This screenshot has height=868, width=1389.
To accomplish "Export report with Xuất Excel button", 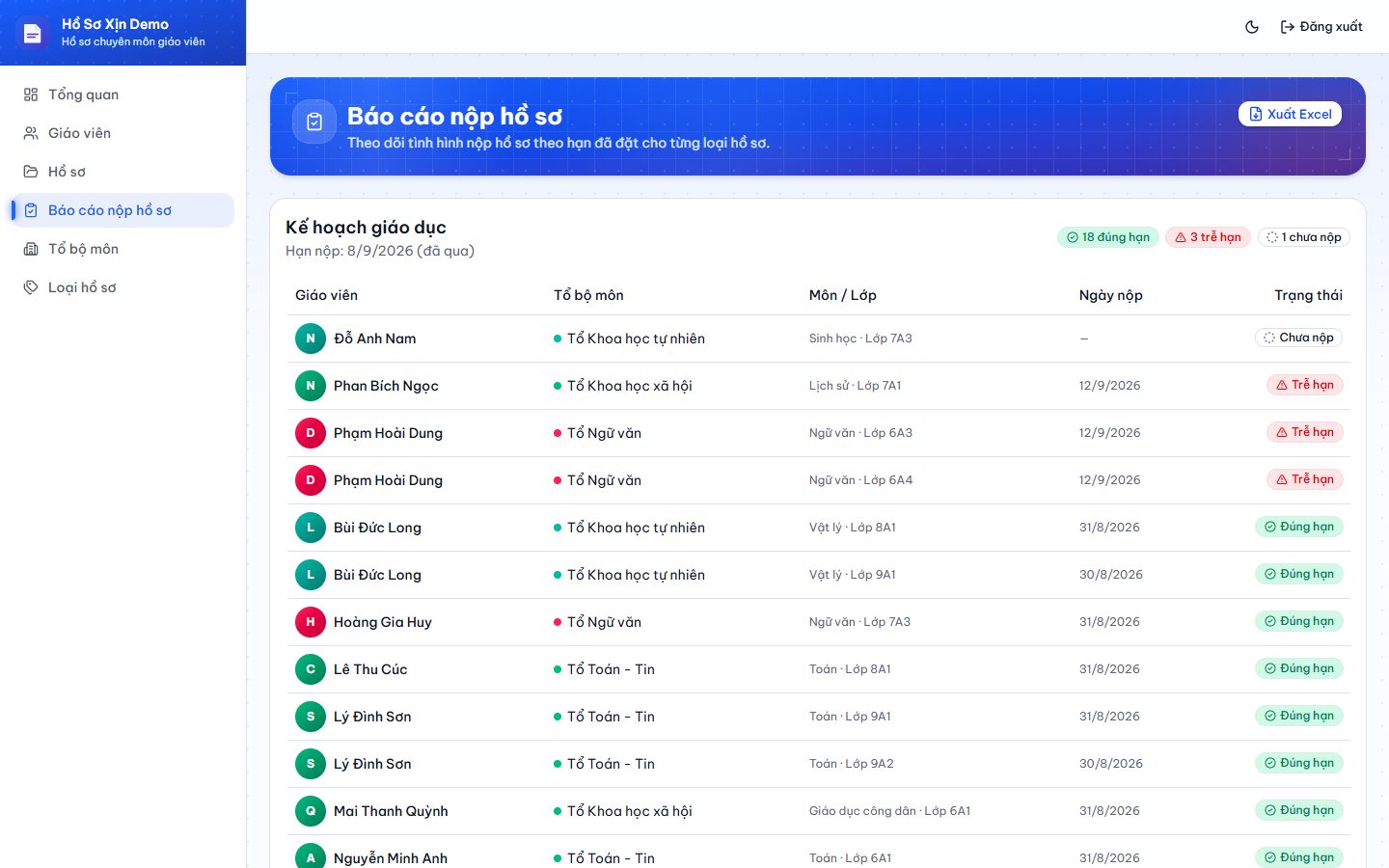I will pyautogui.click(x=1290, y=114).
